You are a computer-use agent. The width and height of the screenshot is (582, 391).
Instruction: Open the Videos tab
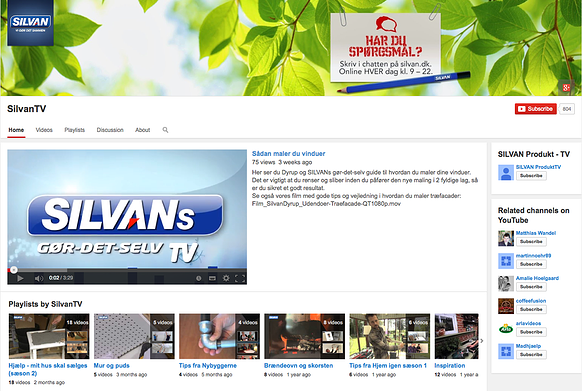[x=44, y=130]
